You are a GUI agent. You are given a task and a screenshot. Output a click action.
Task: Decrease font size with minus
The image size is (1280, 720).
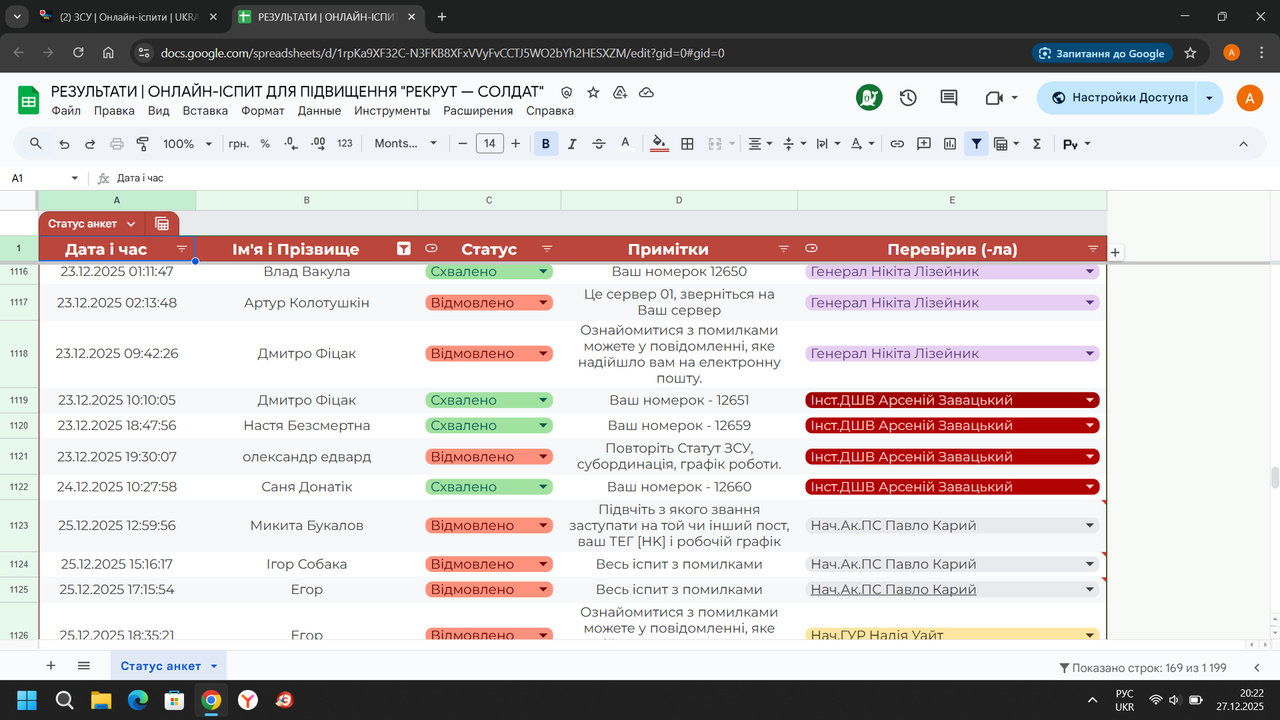tap(463, 144)
